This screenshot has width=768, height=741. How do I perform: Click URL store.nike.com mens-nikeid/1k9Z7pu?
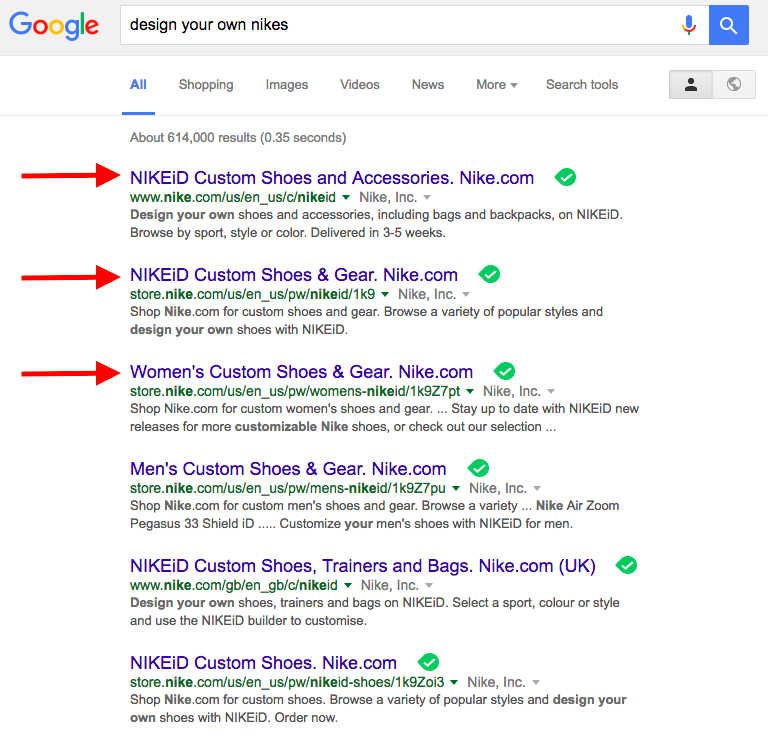(288, 488)
